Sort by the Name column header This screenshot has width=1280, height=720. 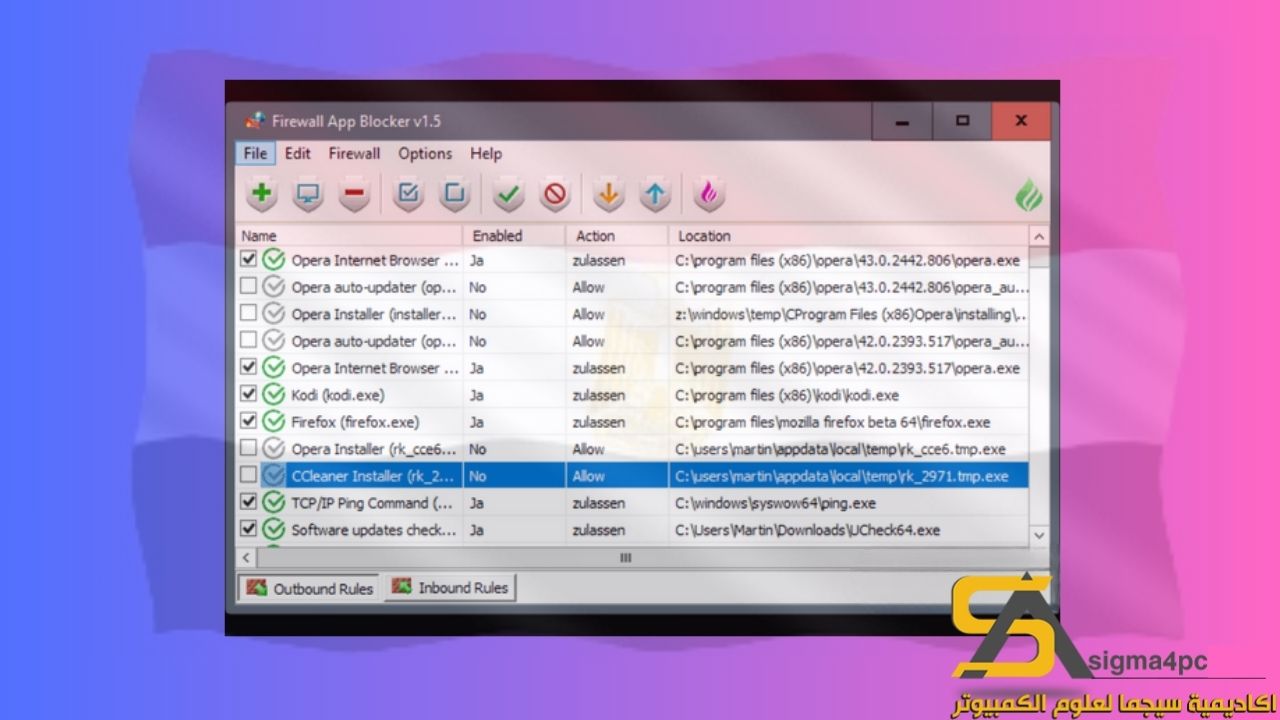click(350, 236)
